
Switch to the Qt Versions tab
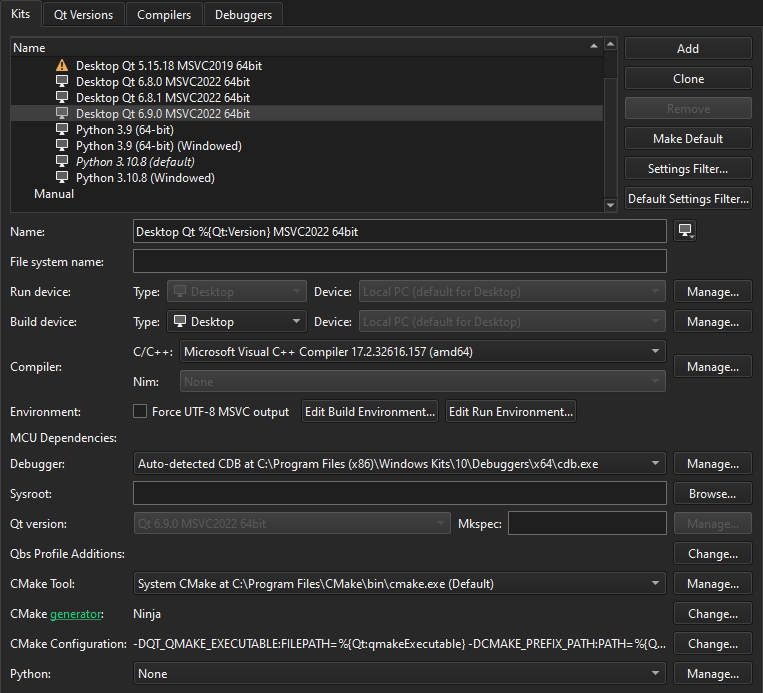coord(84,15)
